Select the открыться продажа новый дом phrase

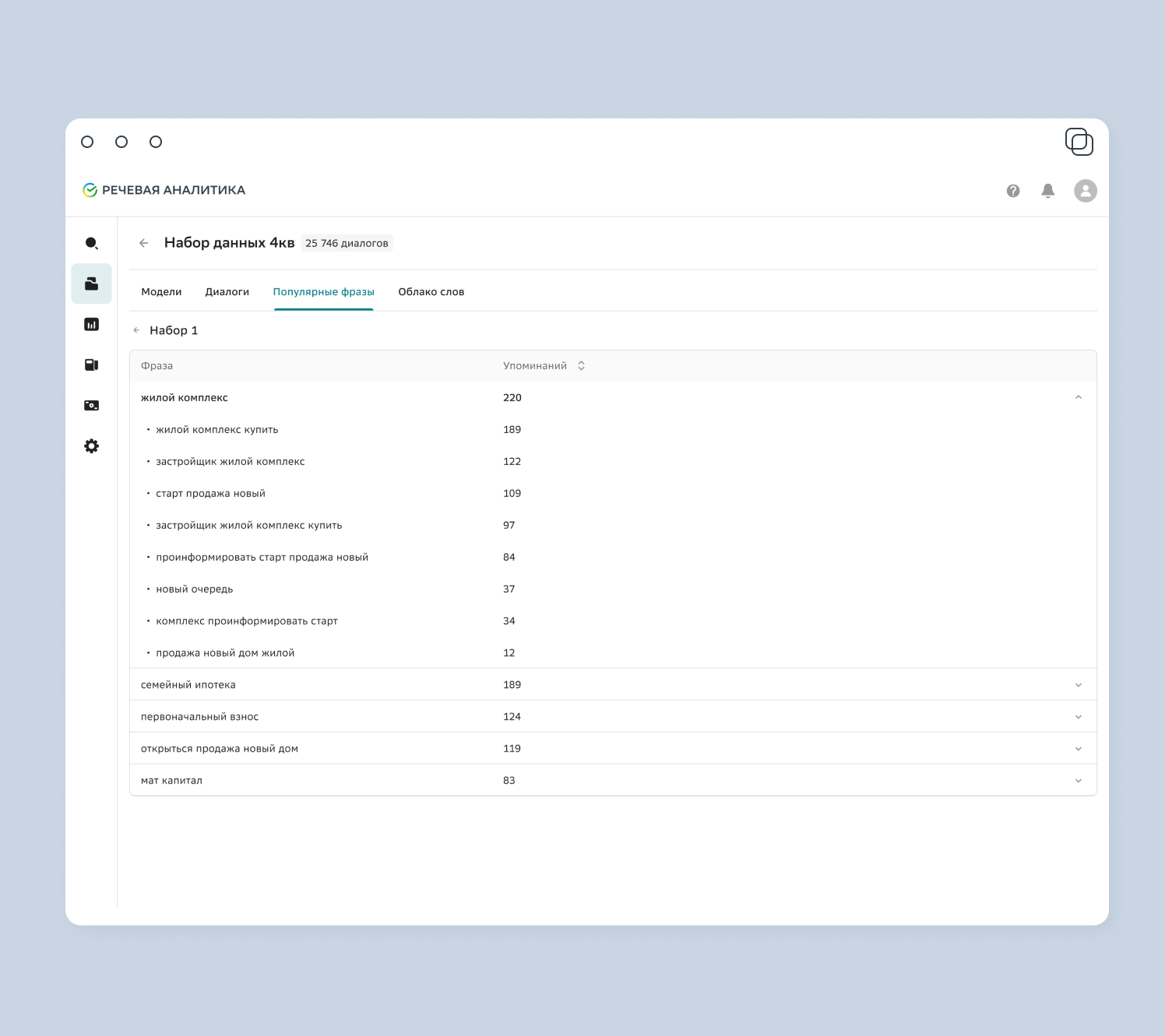220,749
